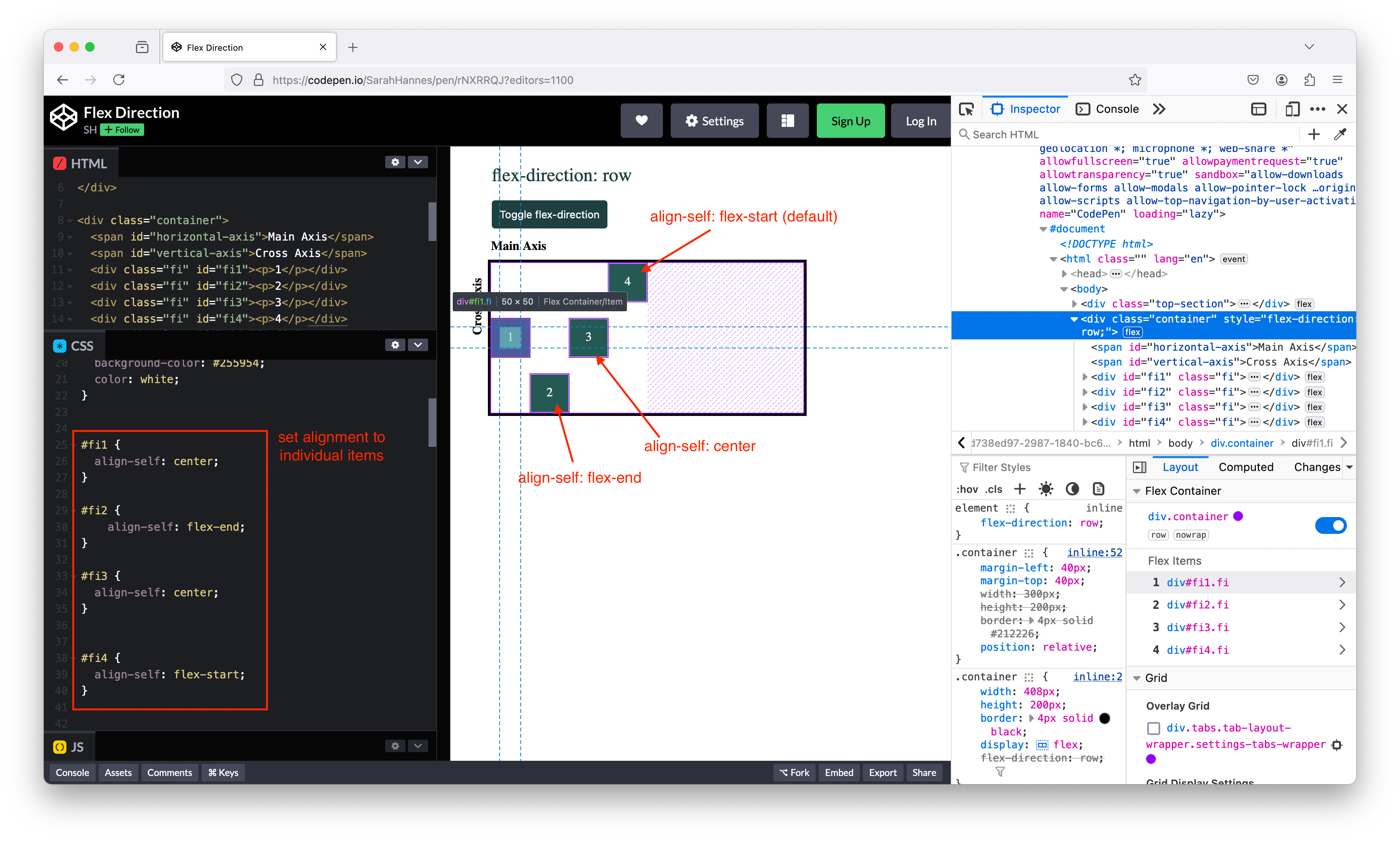Open Firefox account icon
This screenshot has width=1400, height=842.
point(1281,80)
